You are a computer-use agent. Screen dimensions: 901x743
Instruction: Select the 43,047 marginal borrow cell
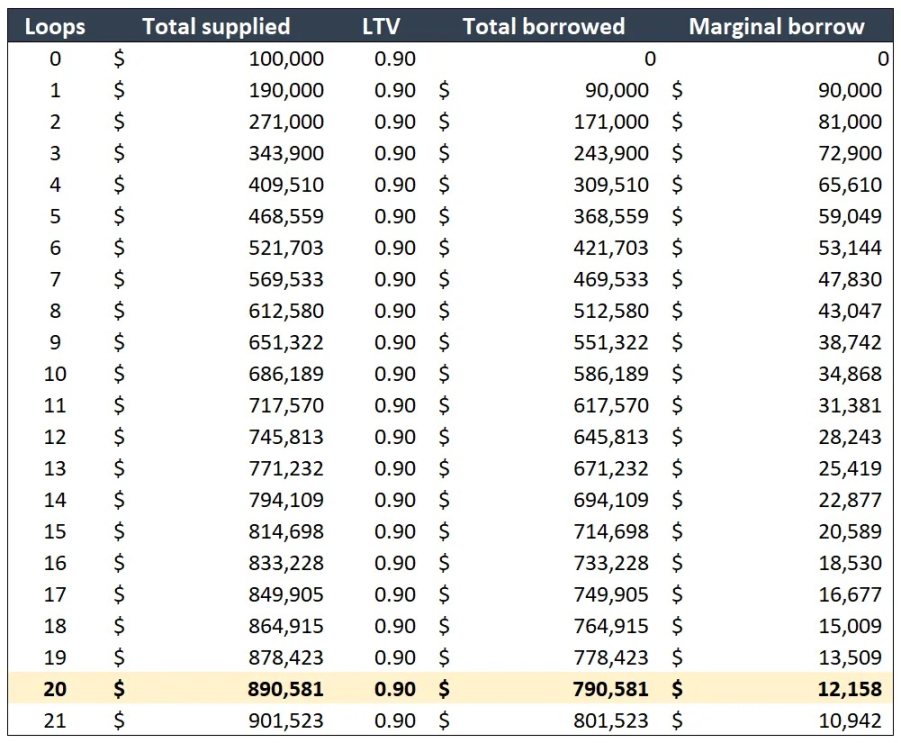click(x=847, y=311)
